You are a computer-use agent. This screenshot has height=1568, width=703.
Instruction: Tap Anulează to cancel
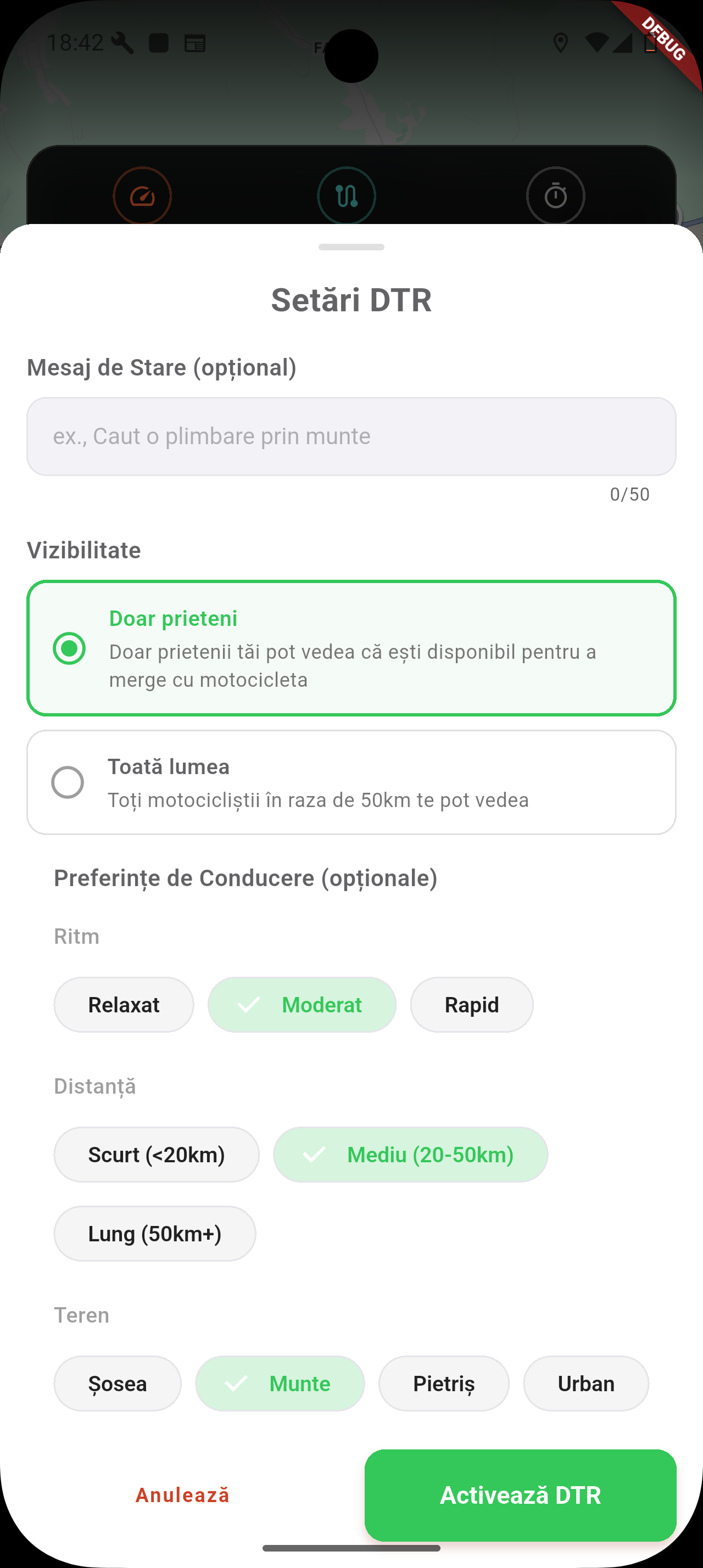coord(182,1495)
